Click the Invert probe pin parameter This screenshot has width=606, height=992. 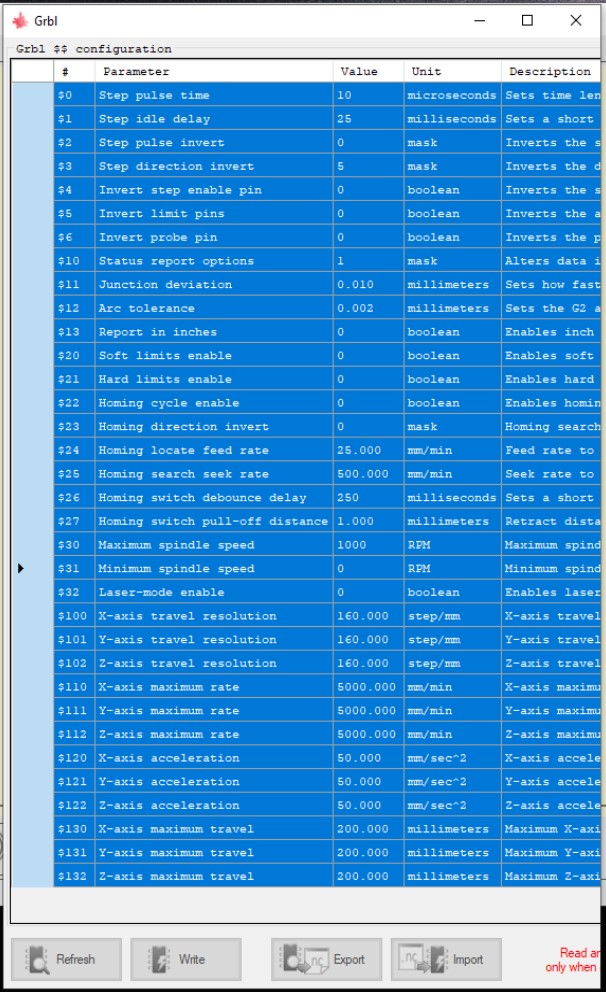tap(214, 237)
